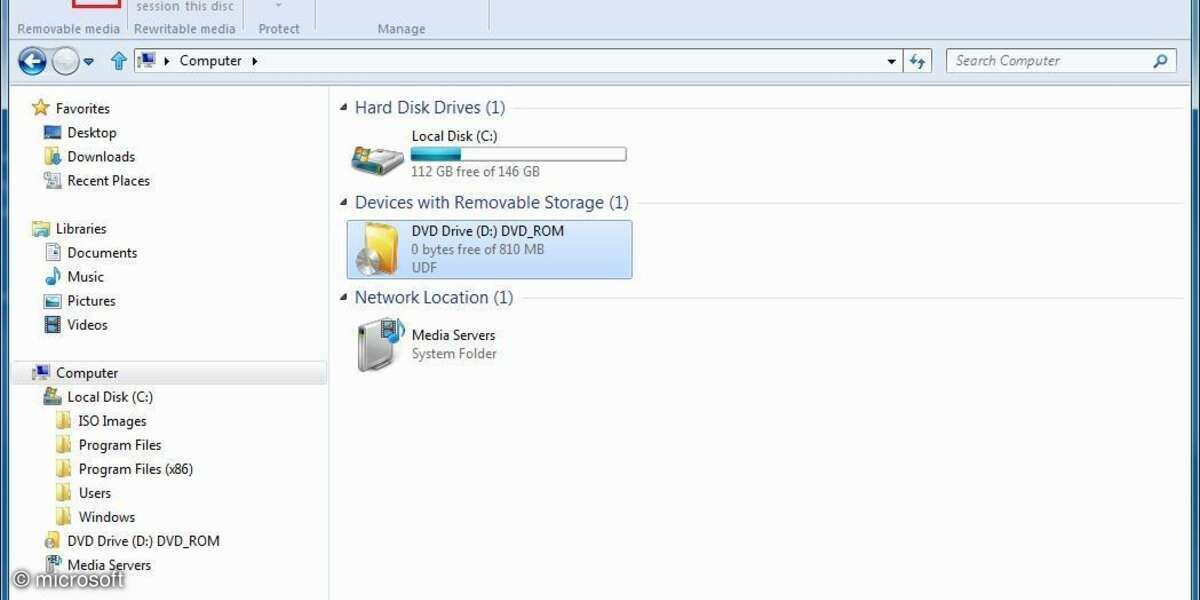Collapse the Hard Disk Drives group
This screenshot has height=600, width=1200.
point(344,107)
